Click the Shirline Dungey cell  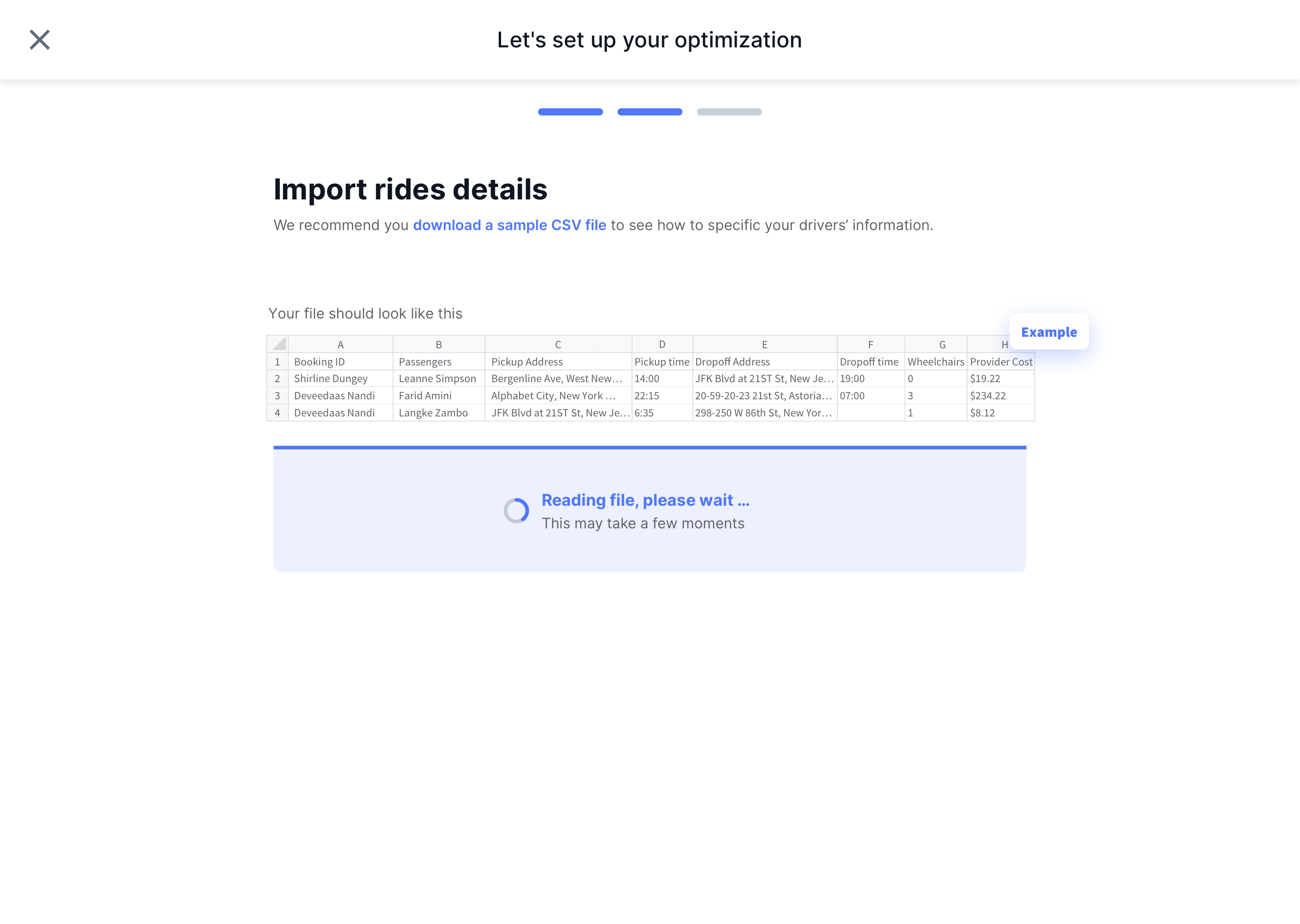tap(331, 379)
